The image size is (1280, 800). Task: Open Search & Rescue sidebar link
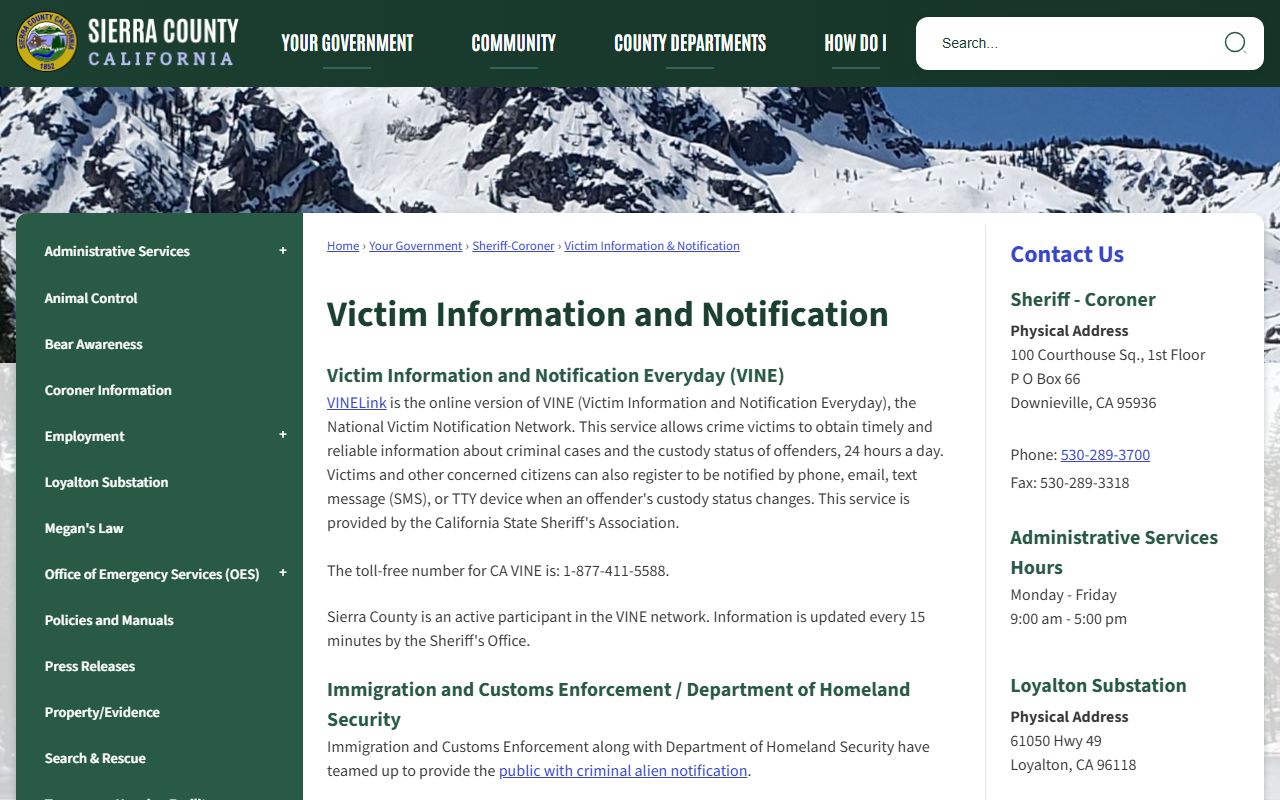95,758
